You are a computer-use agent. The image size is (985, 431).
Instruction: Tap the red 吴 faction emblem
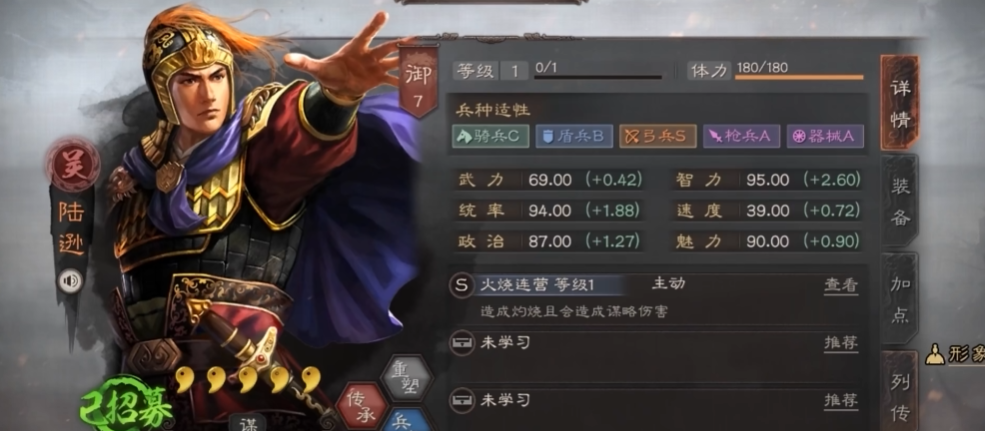pos(73,165)
